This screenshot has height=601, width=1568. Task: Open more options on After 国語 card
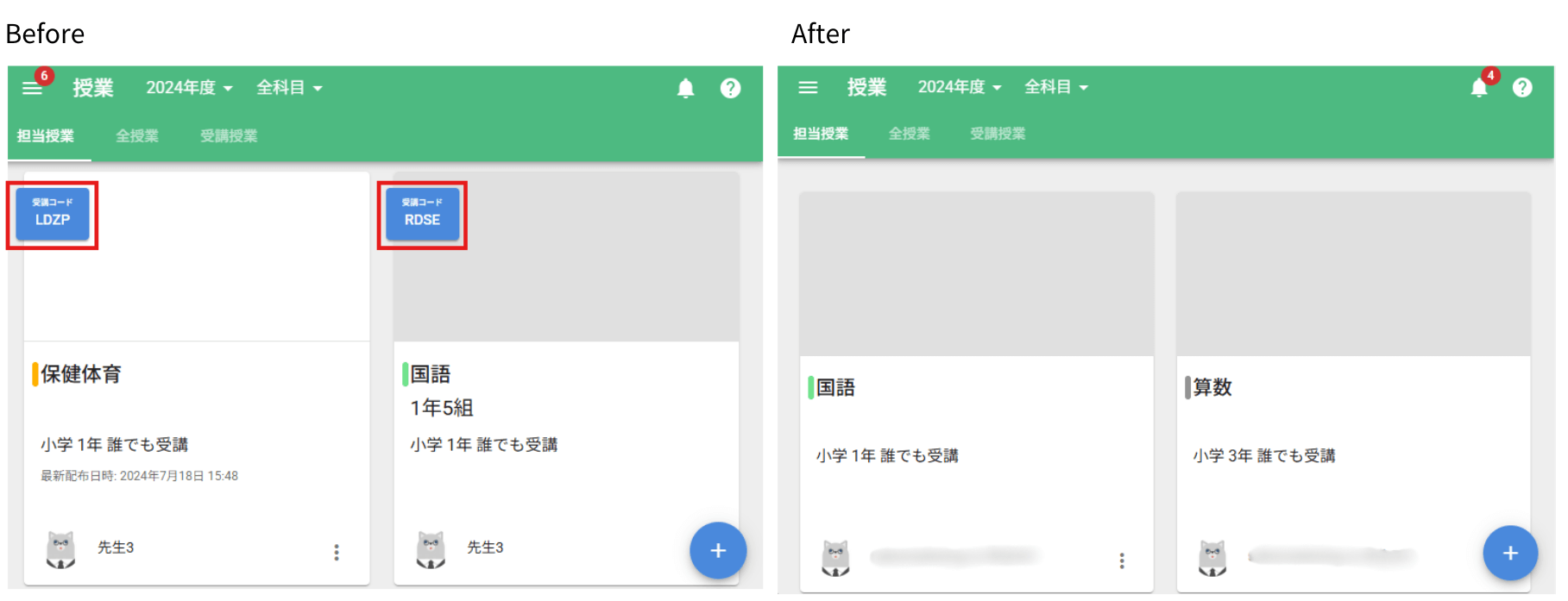[x=1122, y=560]
